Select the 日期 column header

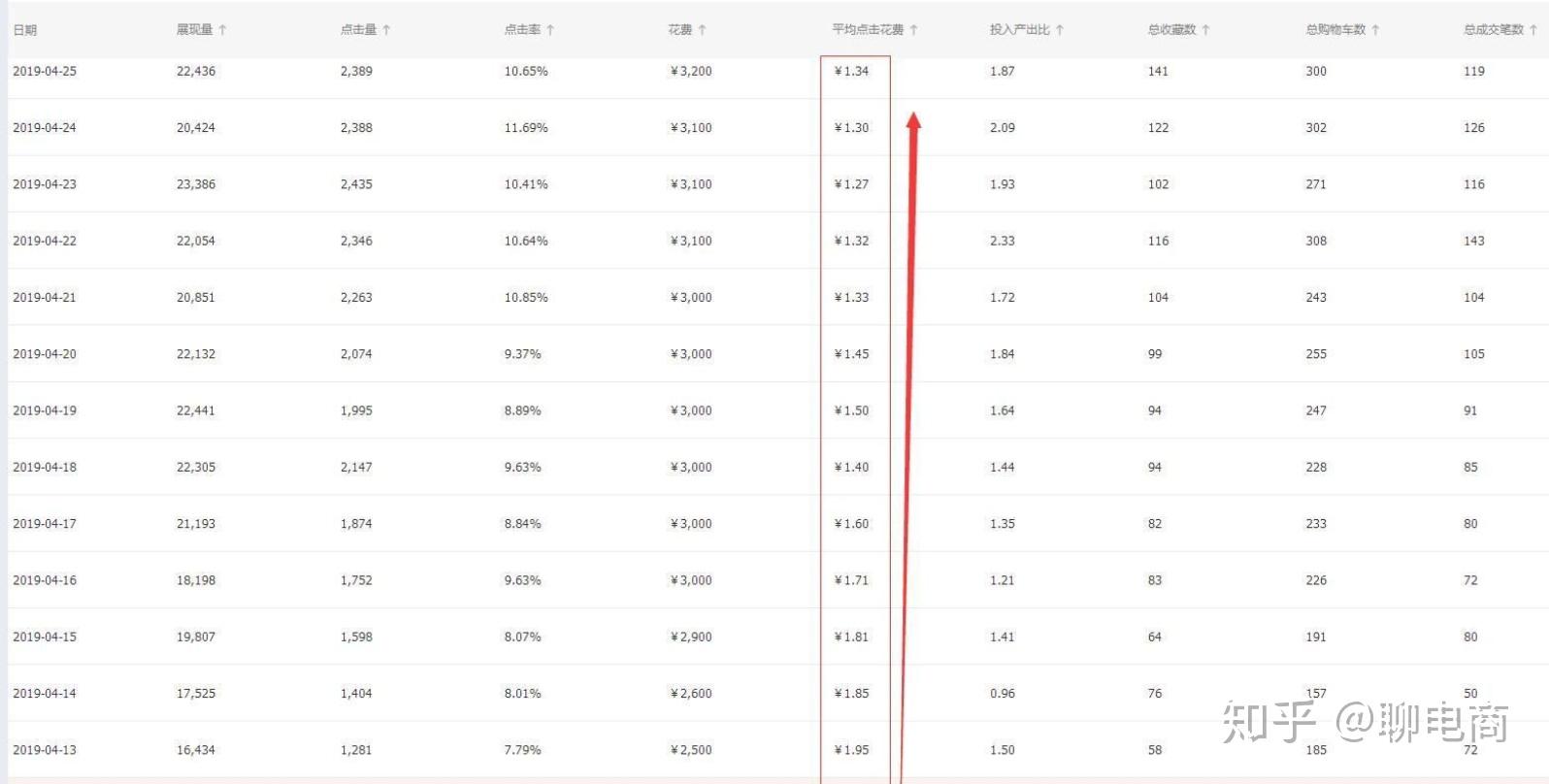(x=24, y=30)
